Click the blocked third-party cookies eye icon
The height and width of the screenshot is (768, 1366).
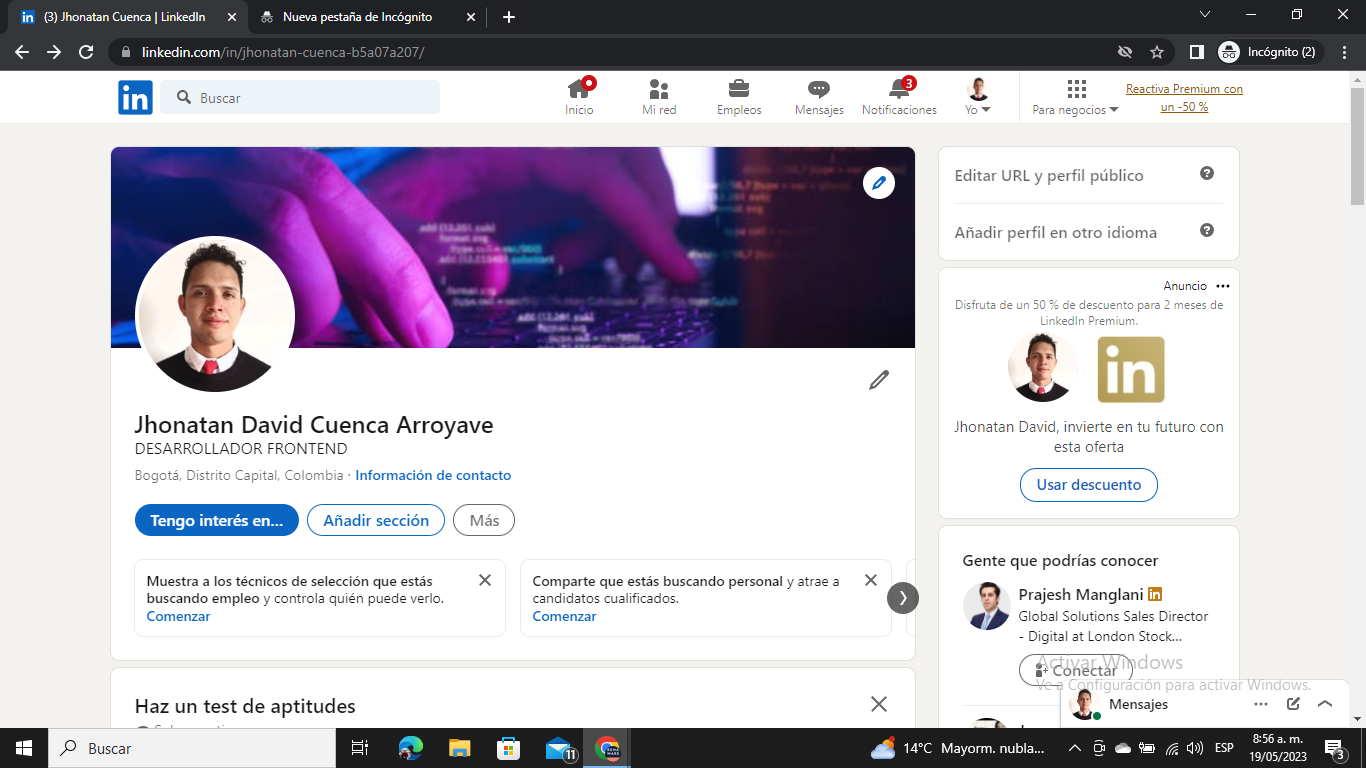point(1125,52)
